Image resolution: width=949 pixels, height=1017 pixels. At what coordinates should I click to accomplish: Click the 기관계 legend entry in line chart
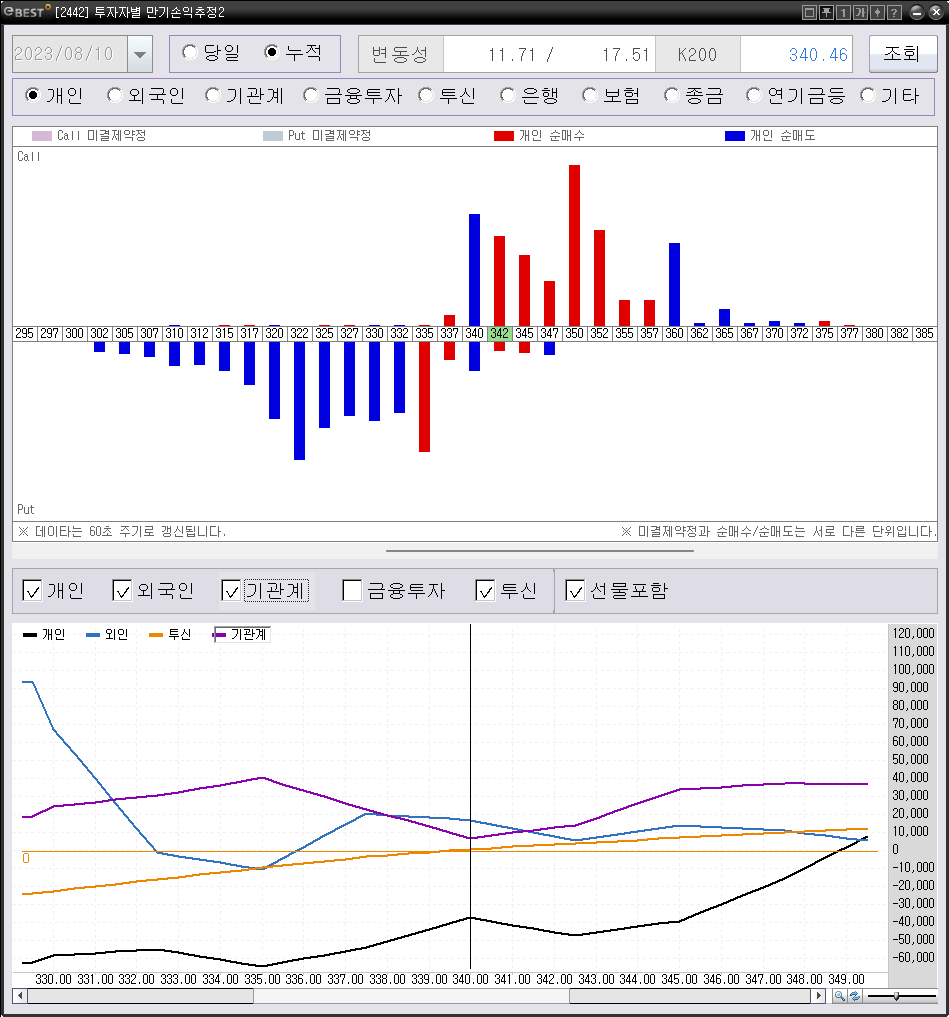241,634
